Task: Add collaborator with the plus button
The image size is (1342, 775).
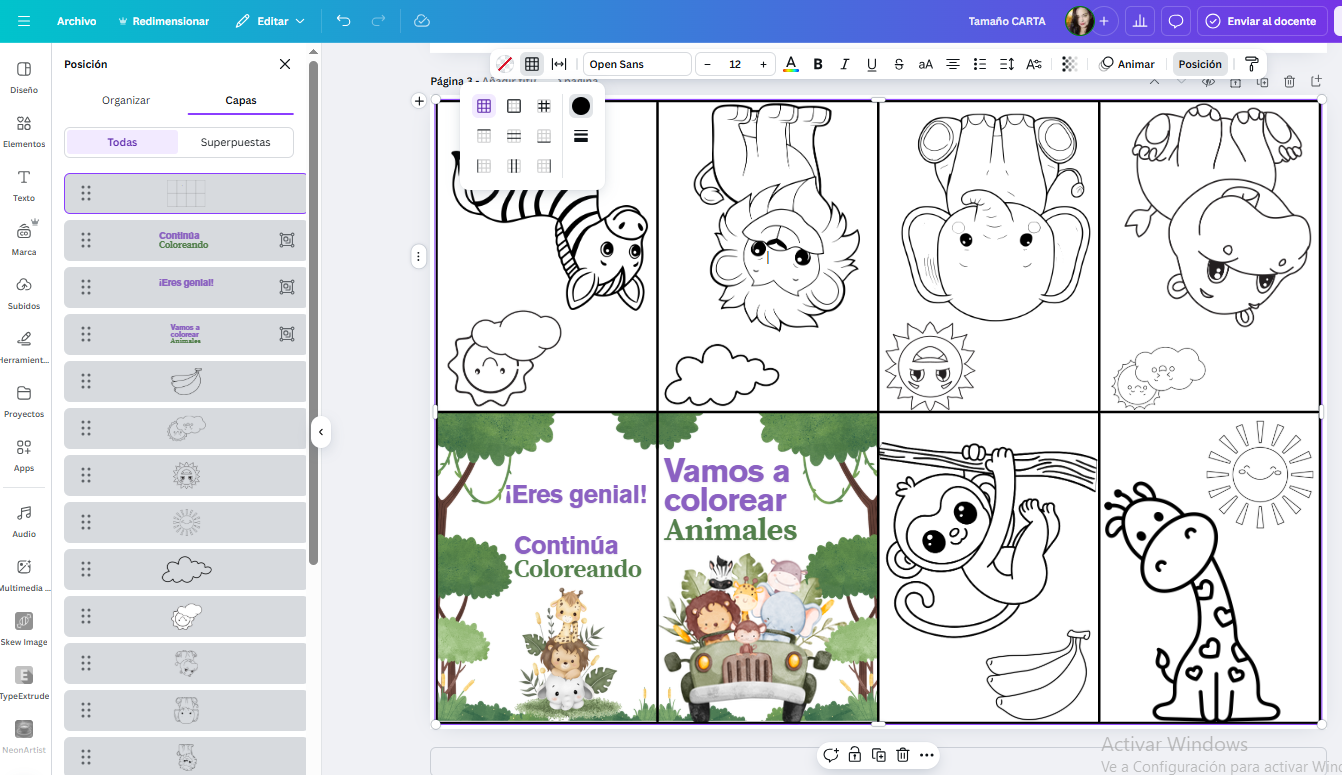Action: [1104, 21]
